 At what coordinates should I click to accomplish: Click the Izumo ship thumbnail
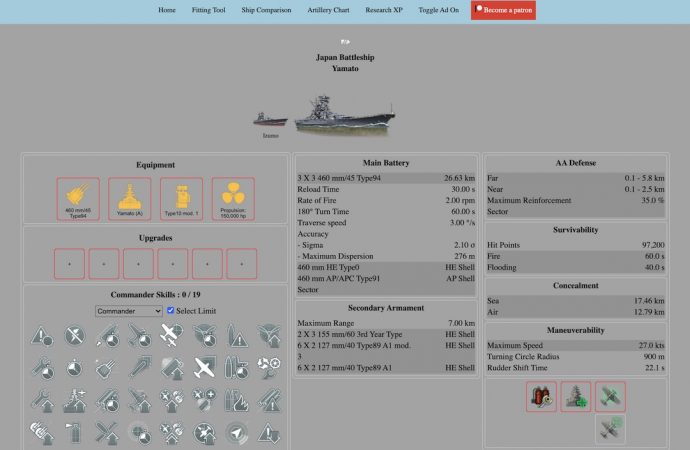click(x=270, y=120)
